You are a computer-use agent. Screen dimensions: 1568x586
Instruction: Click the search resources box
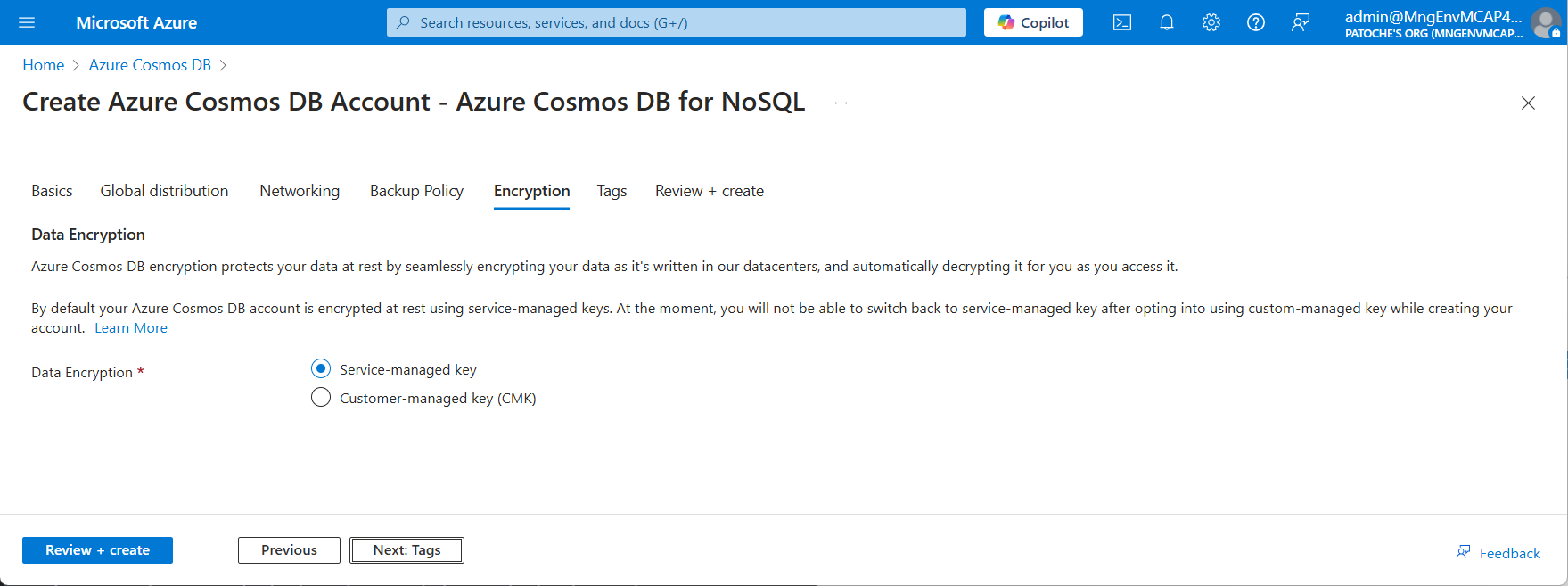677,22
